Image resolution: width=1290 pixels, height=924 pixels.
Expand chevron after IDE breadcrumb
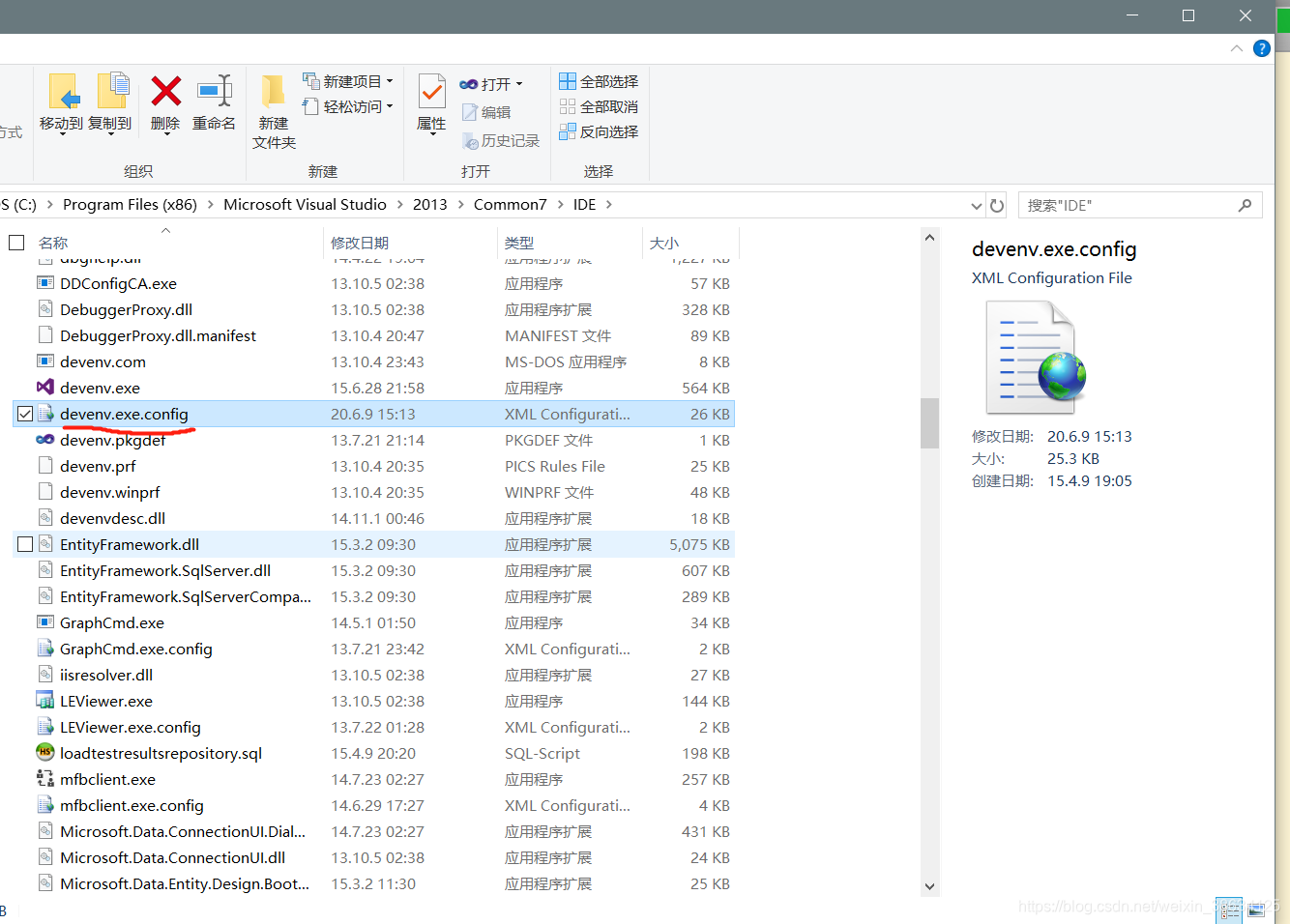click(608, 204)
